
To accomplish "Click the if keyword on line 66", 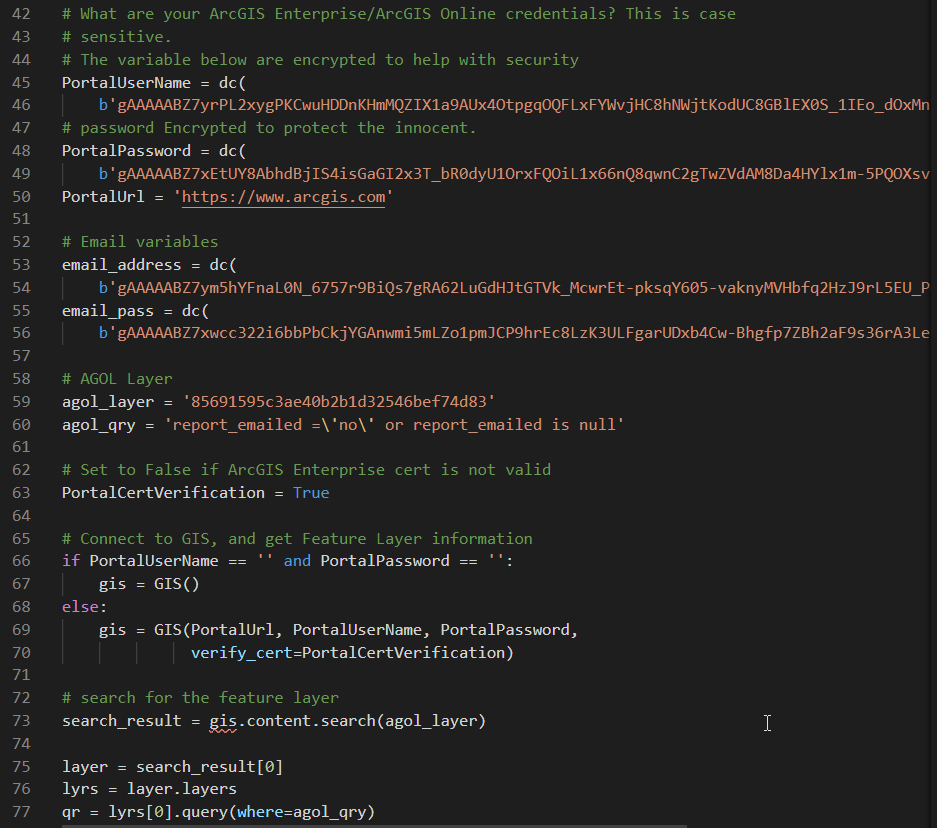I will (71, 561).
